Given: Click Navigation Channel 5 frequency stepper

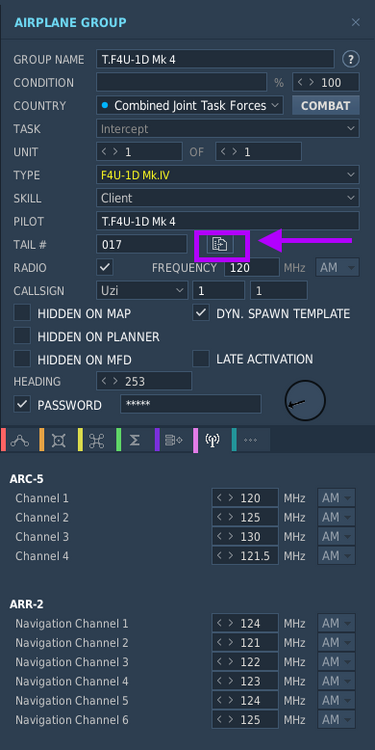Looking at the screenshot, I should (x=245, y=700).
